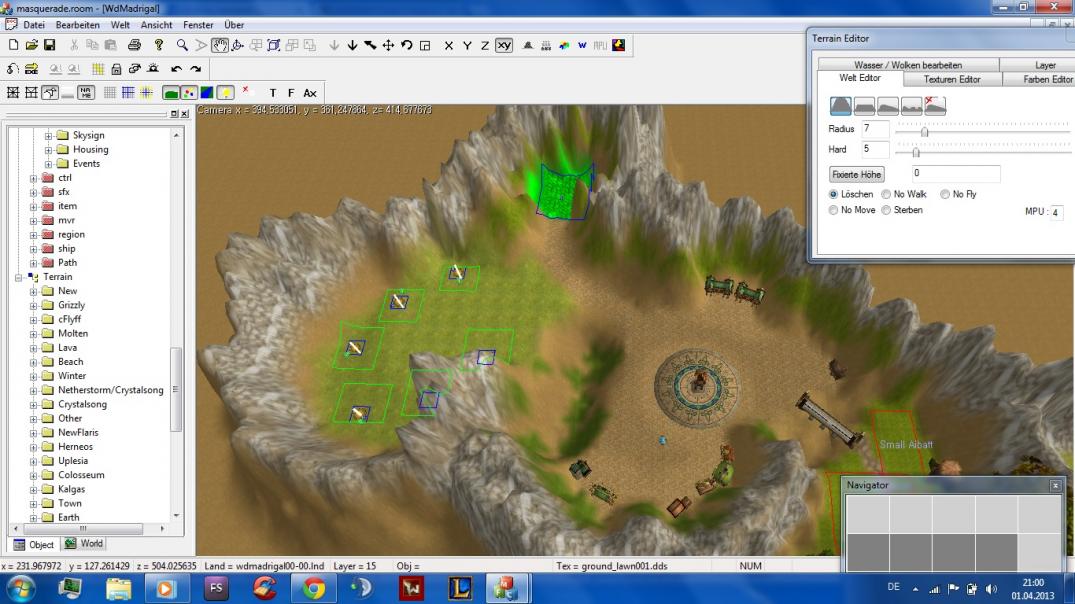Viewport: 1075px width, 604px height.
Task: Select the No Walk radio button
Action: (885, 194)
